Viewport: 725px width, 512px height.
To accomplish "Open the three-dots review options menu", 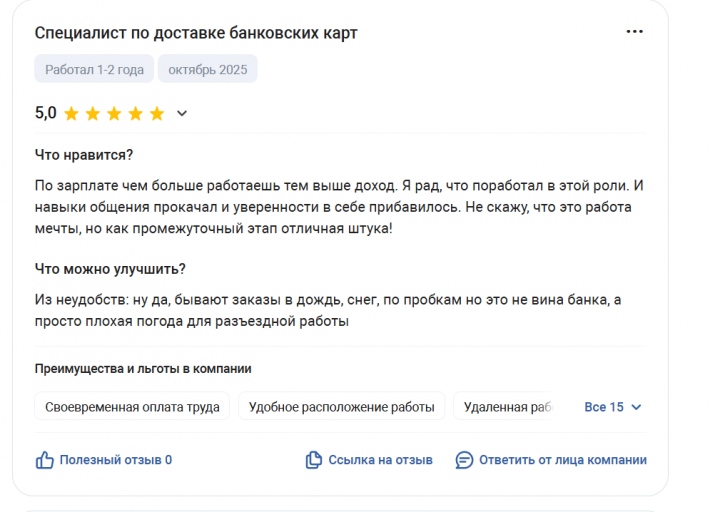I will pos(634,31).
